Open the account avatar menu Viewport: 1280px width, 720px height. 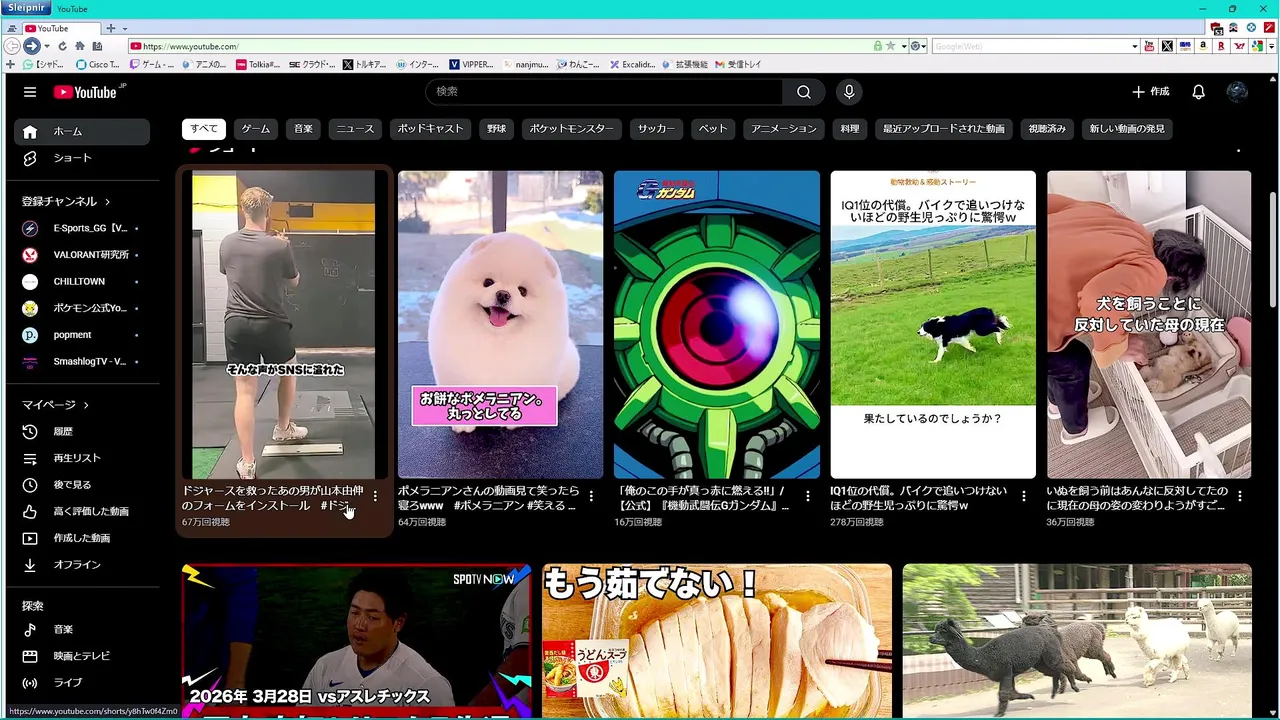point(1237,92)
